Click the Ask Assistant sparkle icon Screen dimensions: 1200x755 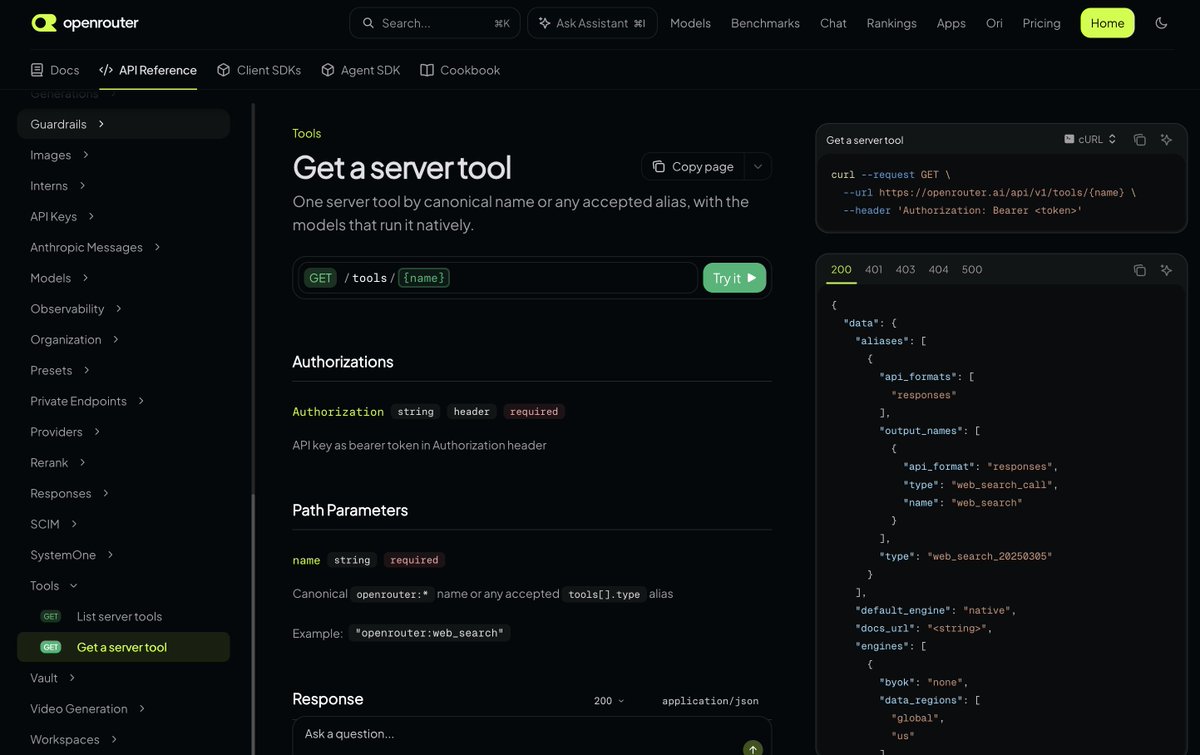pyautogui.click(x=544, y=23)
